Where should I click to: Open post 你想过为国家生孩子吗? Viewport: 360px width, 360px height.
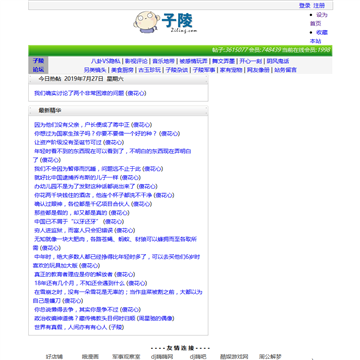pos(95,134)
